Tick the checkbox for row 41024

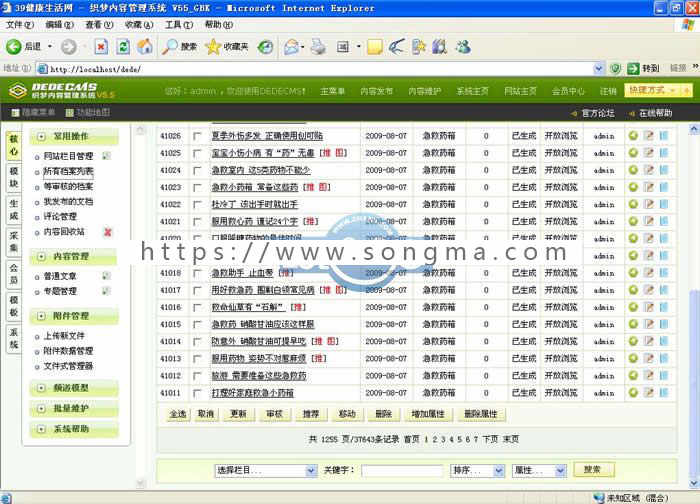[197, 171]
